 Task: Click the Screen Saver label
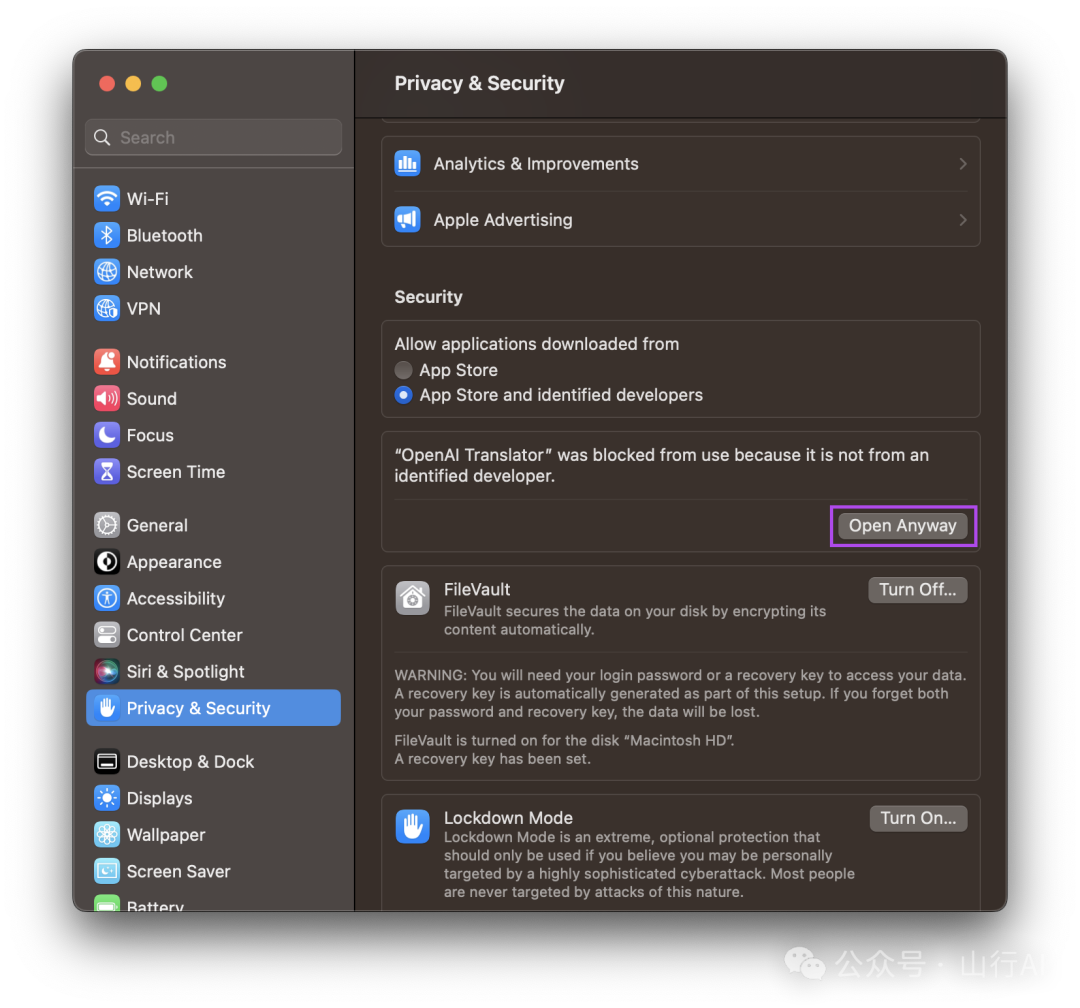pos(178,871)
